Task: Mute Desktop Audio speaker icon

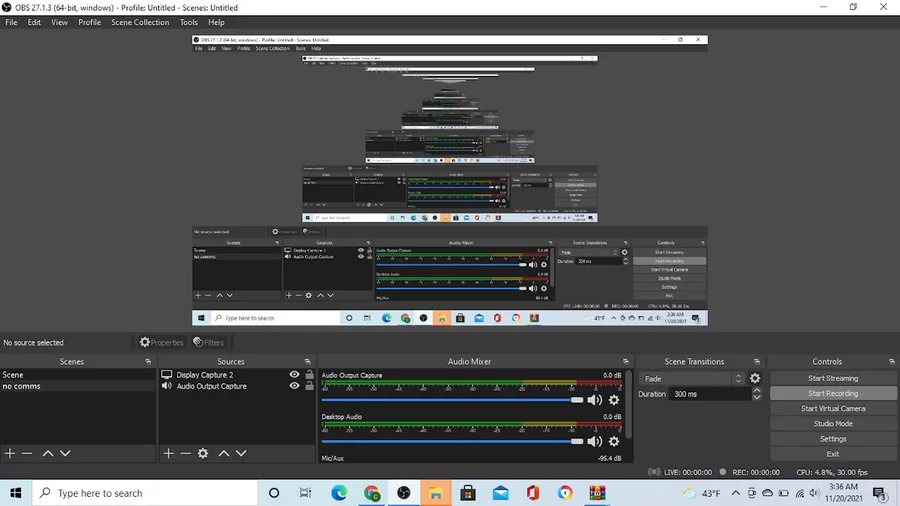Action: [x=595, y=441]
